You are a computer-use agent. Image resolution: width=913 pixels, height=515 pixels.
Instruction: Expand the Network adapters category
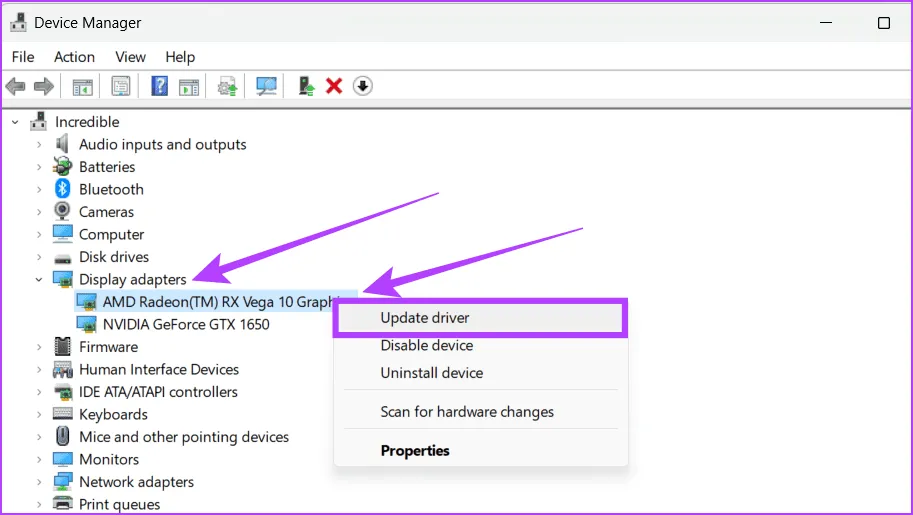[39, 482]
